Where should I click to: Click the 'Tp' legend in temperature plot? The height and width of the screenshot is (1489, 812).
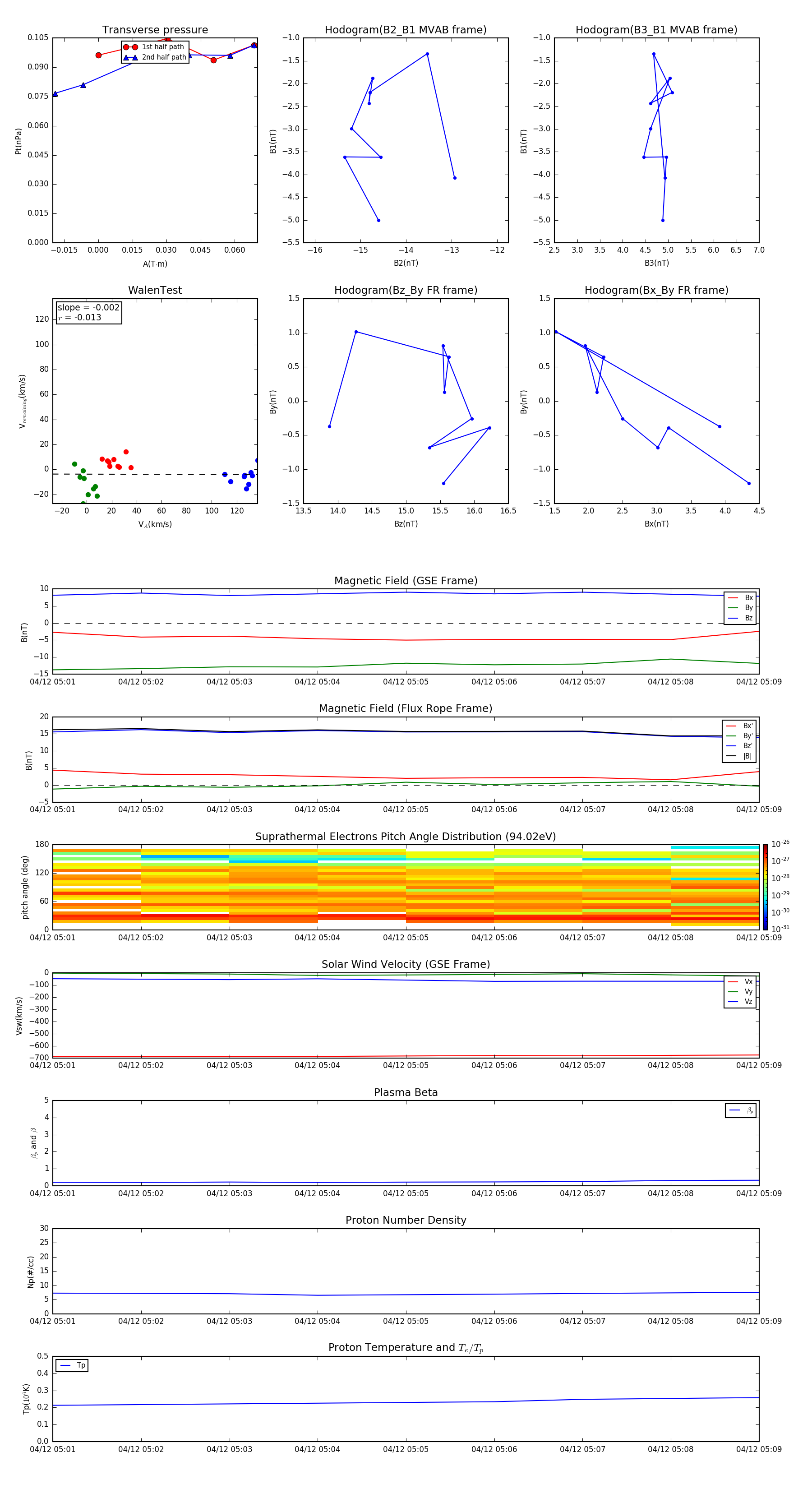(72, 1366)
